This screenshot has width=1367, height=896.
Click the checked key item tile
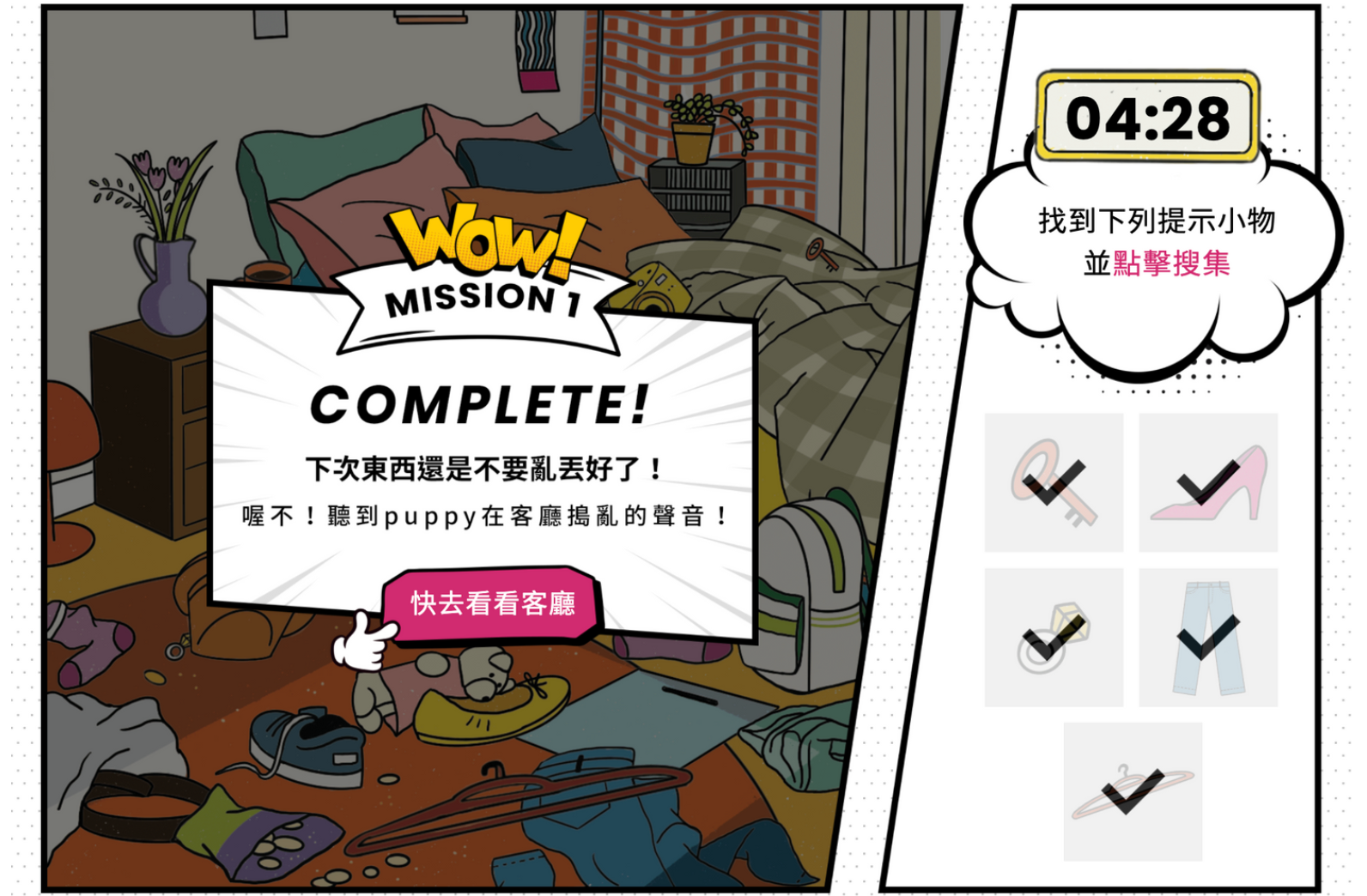pos(1054,482)
